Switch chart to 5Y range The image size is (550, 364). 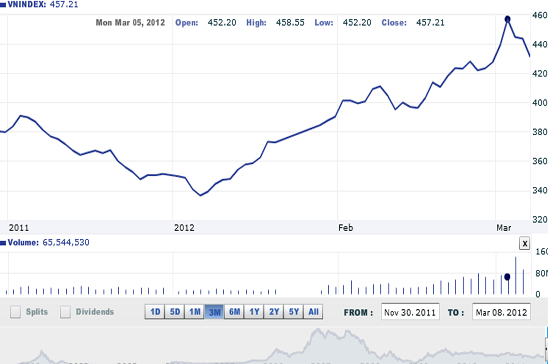[x=294, y=312]
